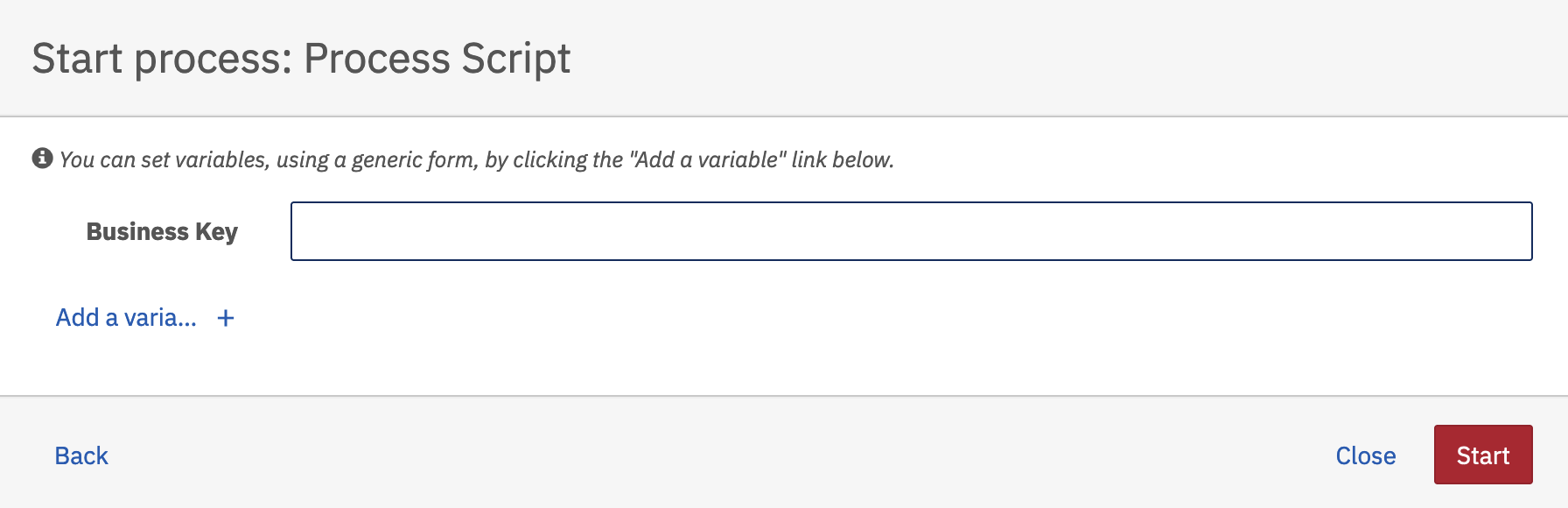This screenshot has height=508, width=1568.
Task: Click the "Add a varia..." text link
Action: coord(126,318)
